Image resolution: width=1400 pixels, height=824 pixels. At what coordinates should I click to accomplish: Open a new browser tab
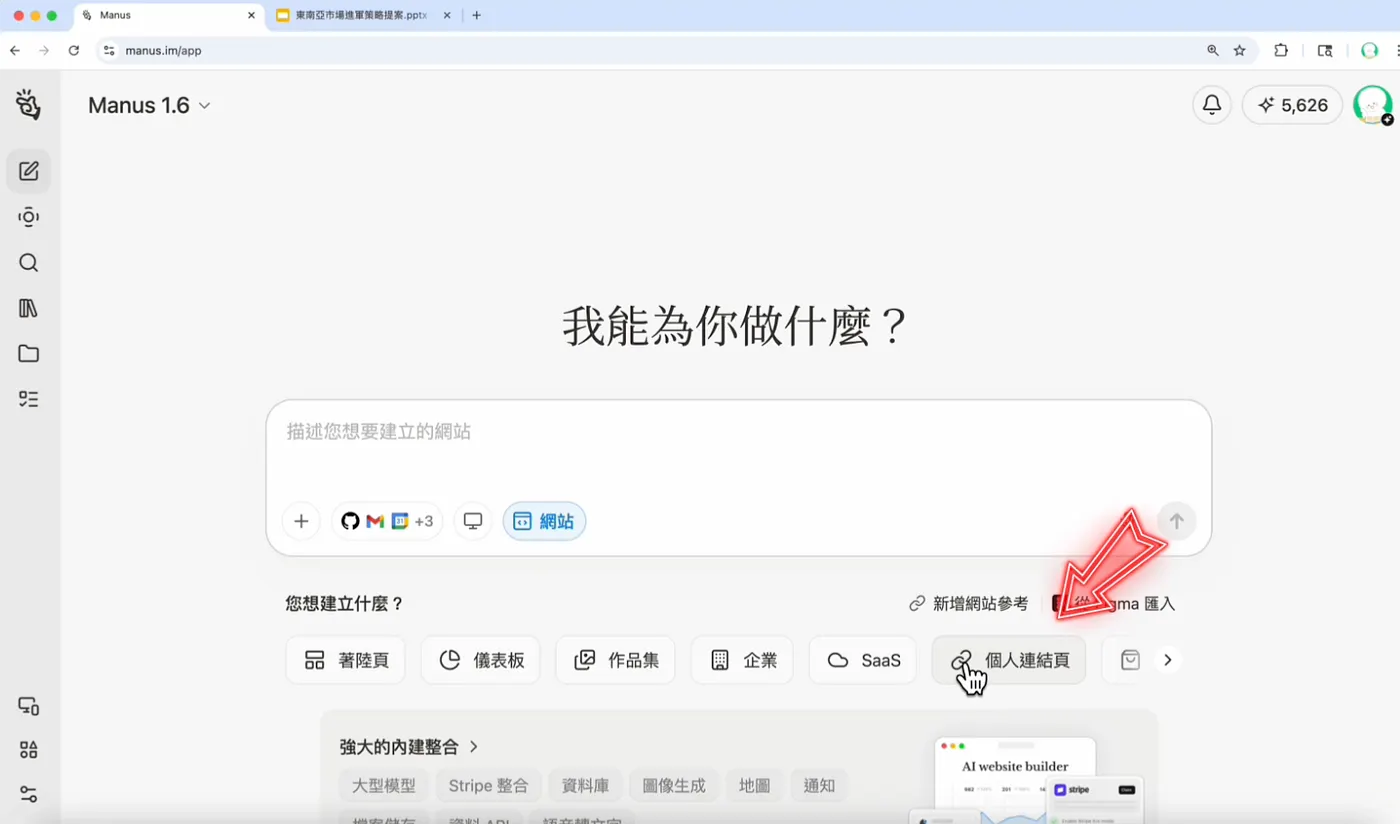476,15
